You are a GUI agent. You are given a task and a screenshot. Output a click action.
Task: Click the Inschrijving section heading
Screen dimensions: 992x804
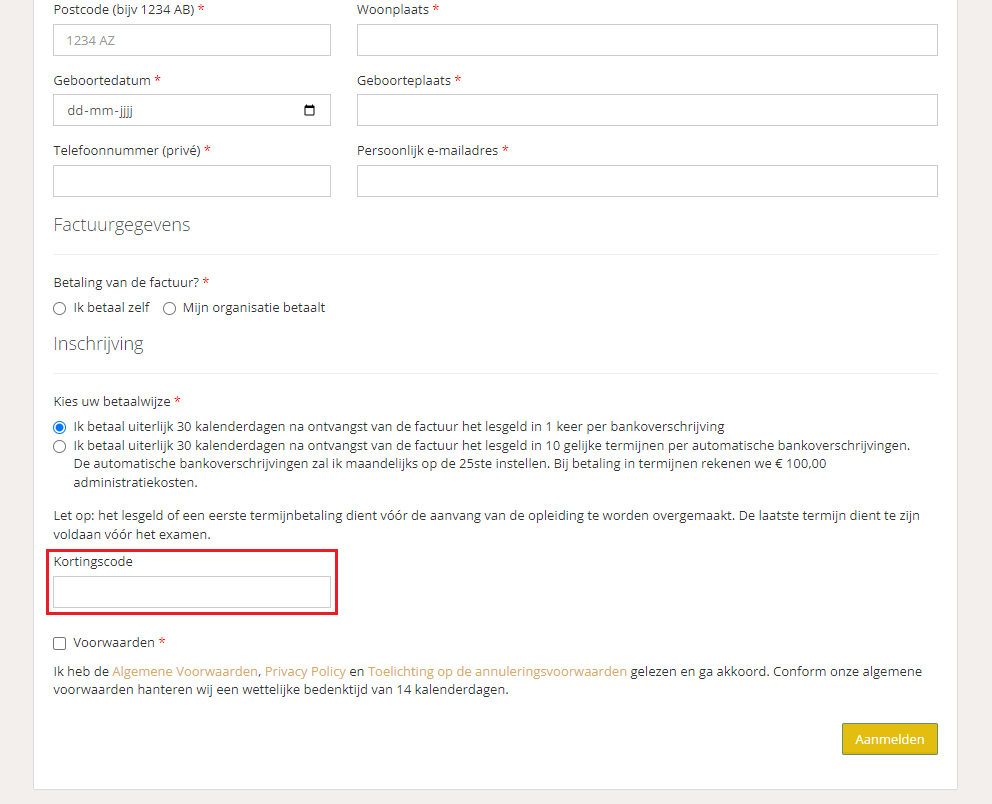(x=98, y=343)
